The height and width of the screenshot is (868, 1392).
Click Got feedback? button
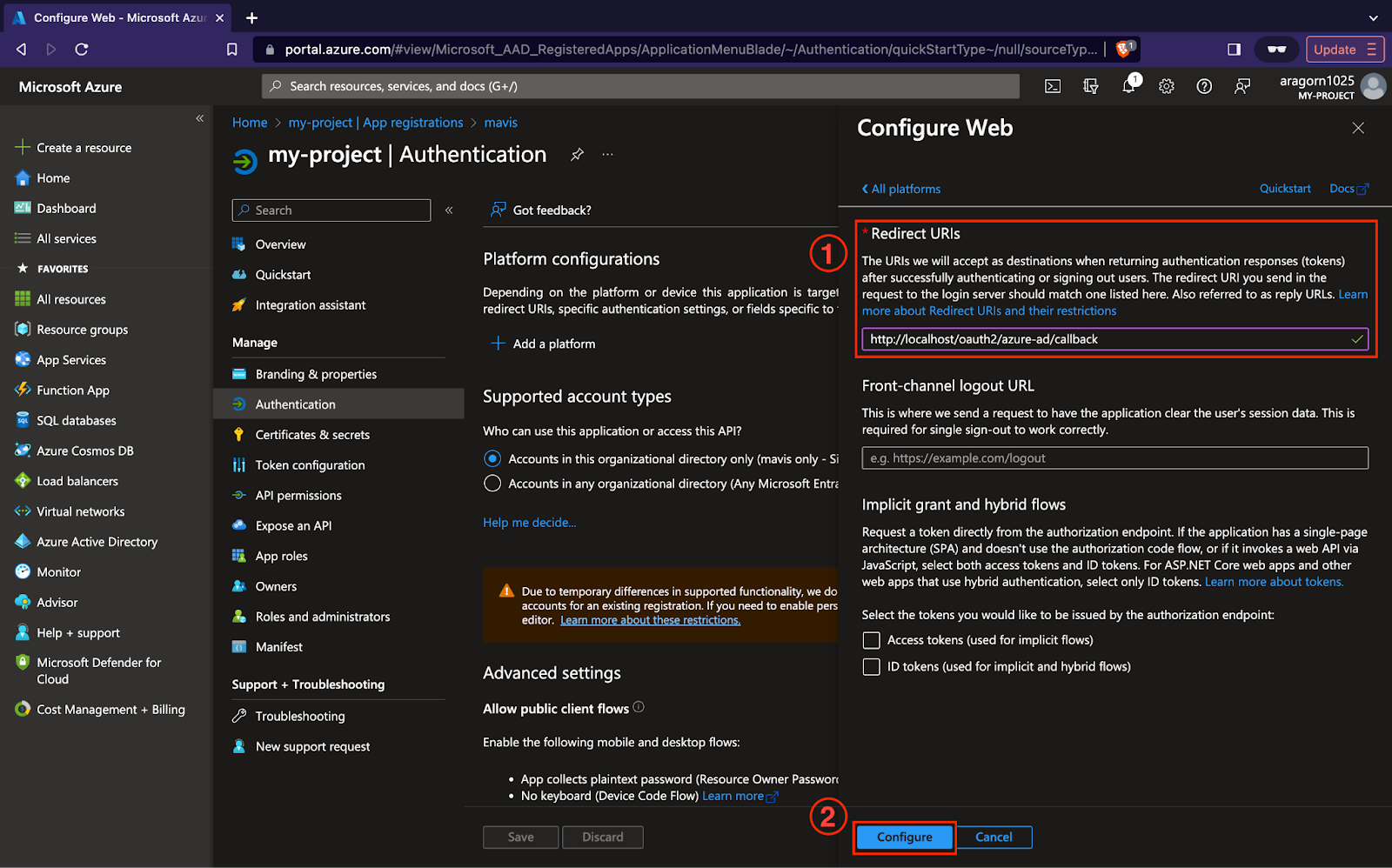coord(541,210)
